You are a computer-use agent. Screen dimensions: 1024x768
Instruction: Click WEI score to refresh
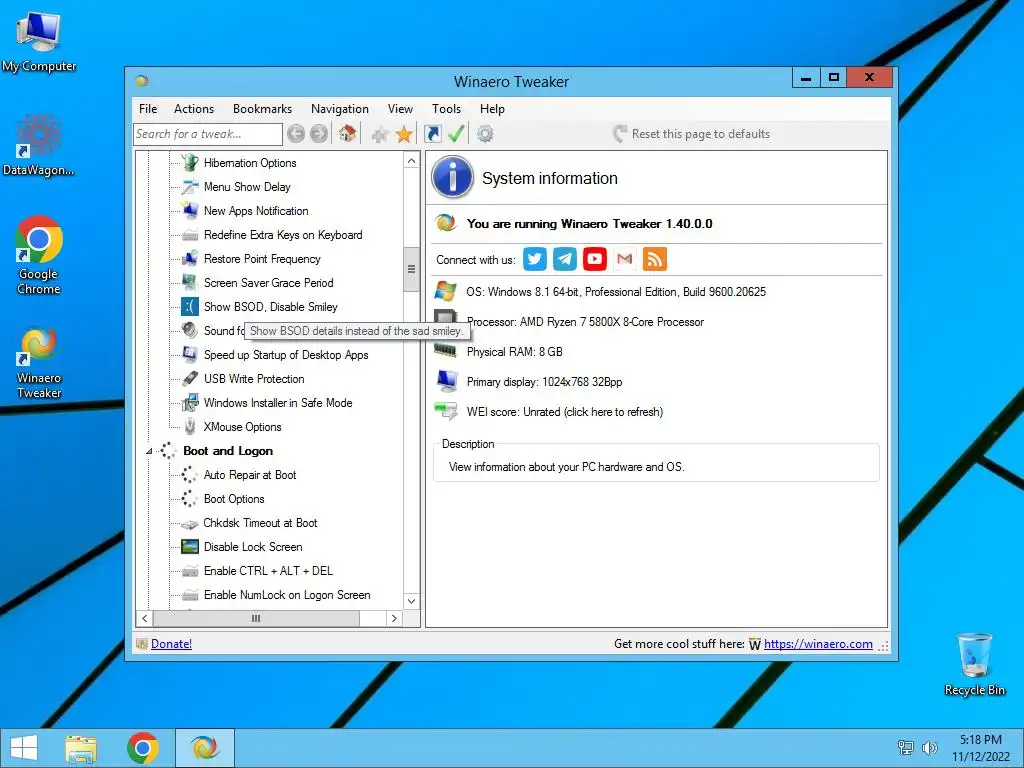(x=565, y=412)
